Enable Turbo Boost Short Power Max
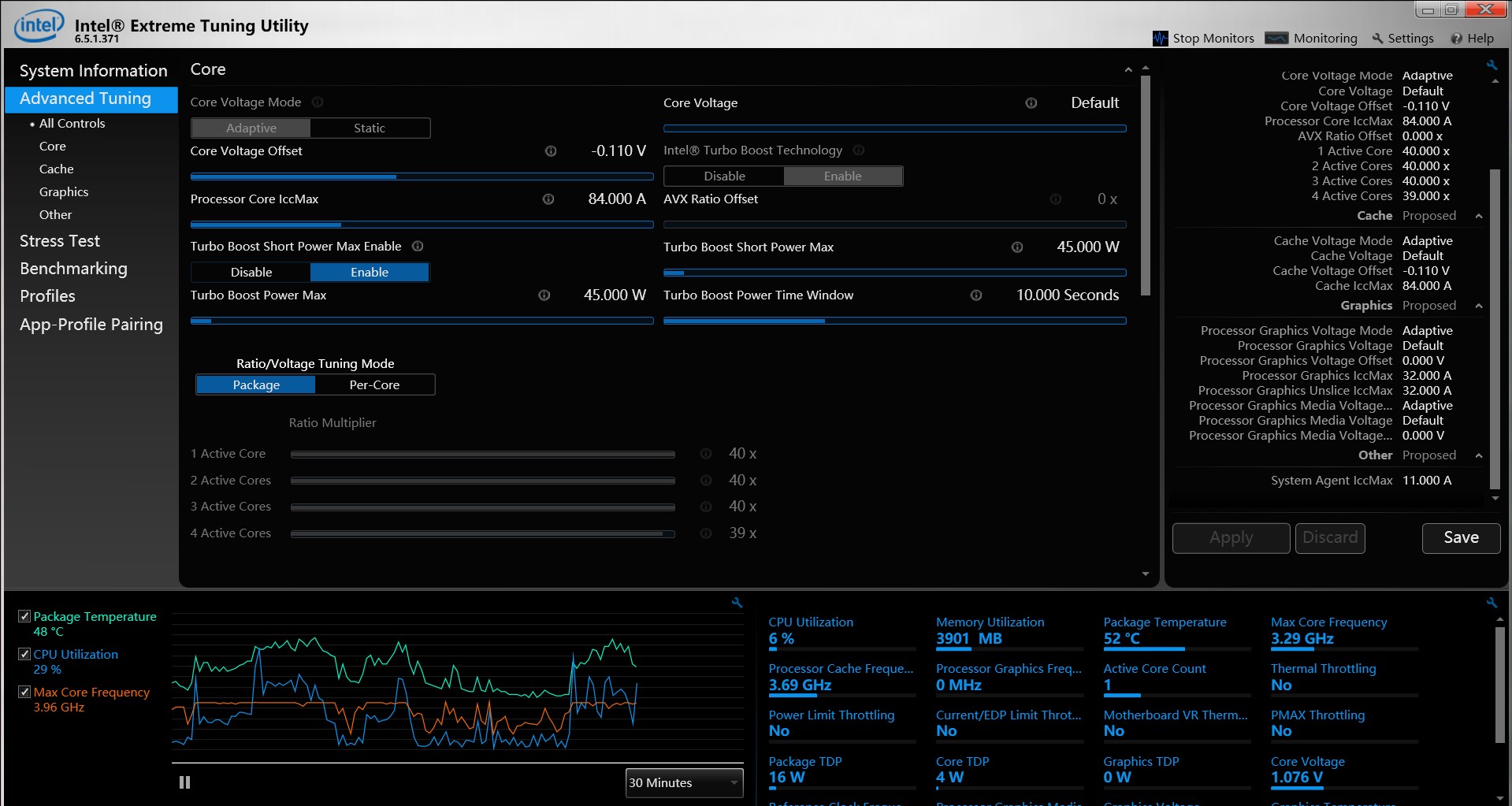This screenshot has height=806, width=1512. click(x=370, y=272)
